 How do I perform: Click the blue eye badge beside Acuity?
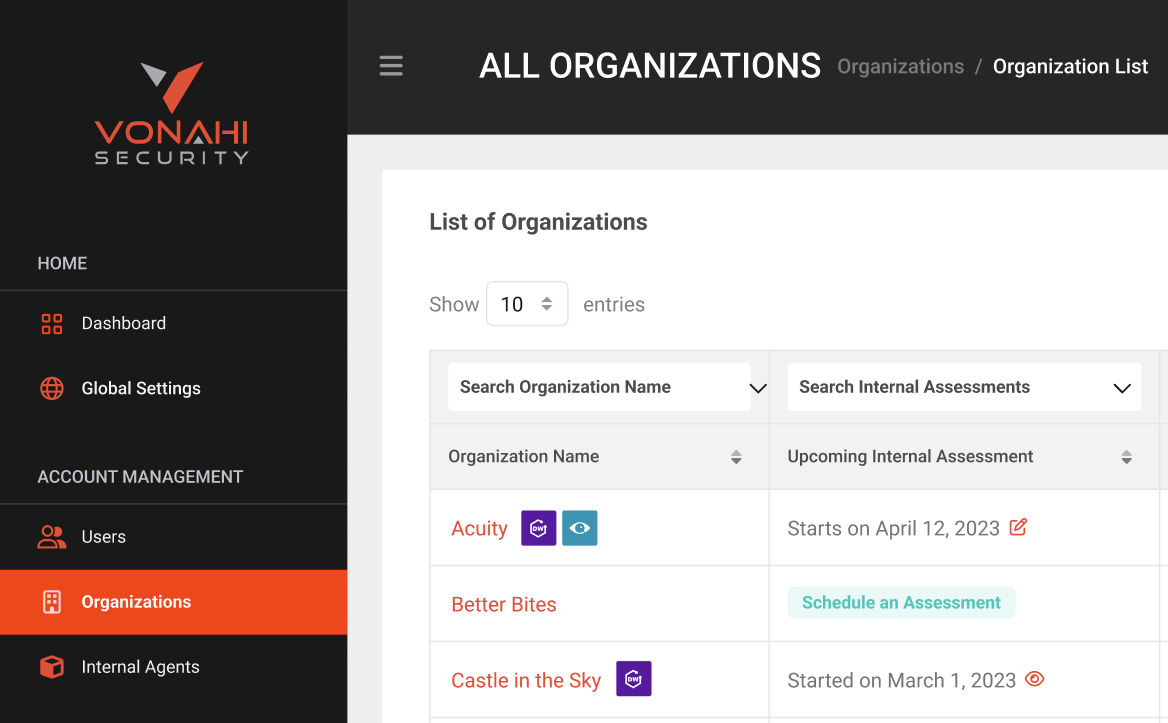point(579,528)
